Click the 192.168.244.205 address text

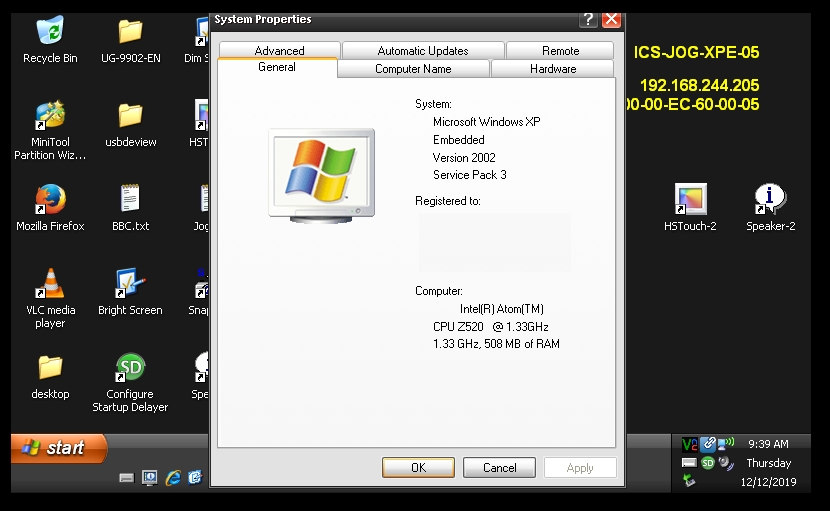point(699,85)
